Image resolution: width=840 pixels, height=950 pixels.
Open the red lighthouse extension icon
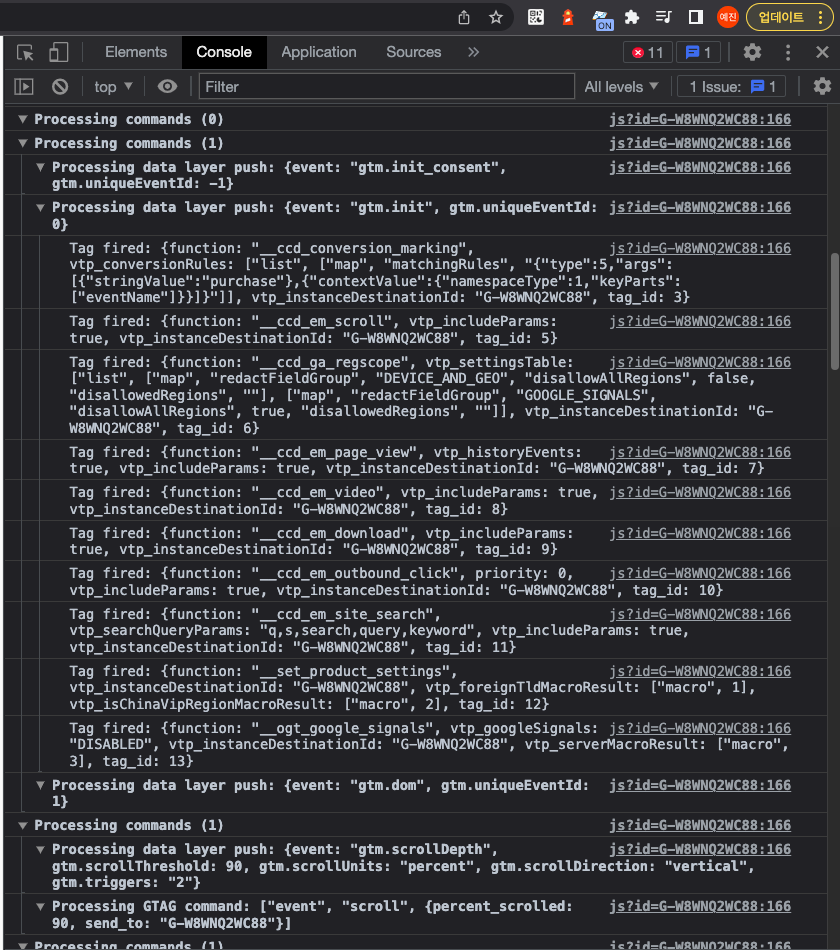(568, 17)
